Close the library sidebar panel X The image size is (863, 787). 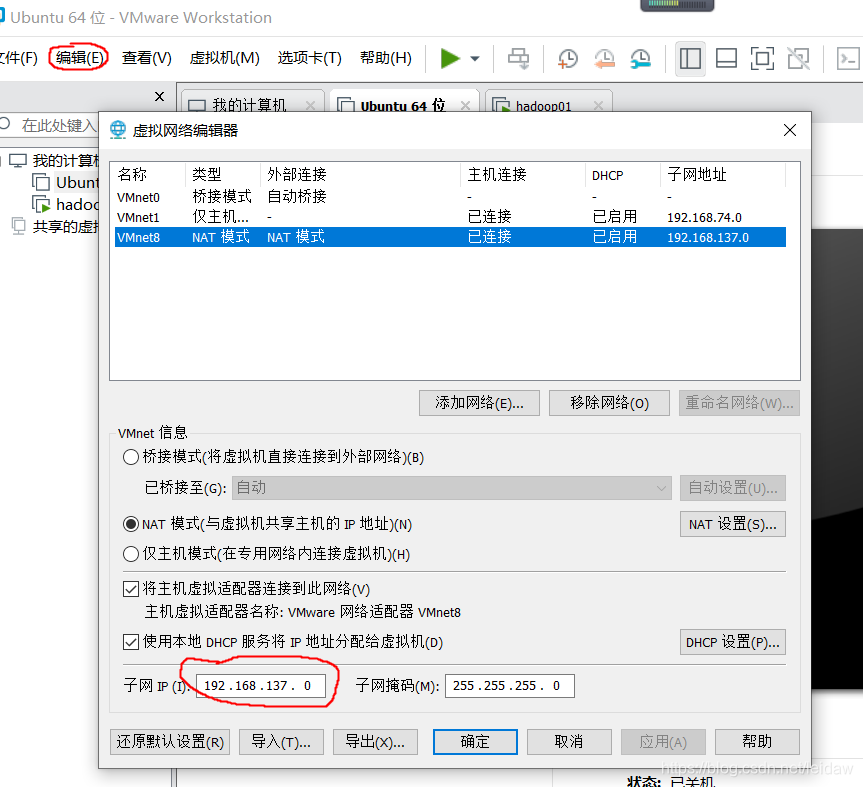click(160, 96)
